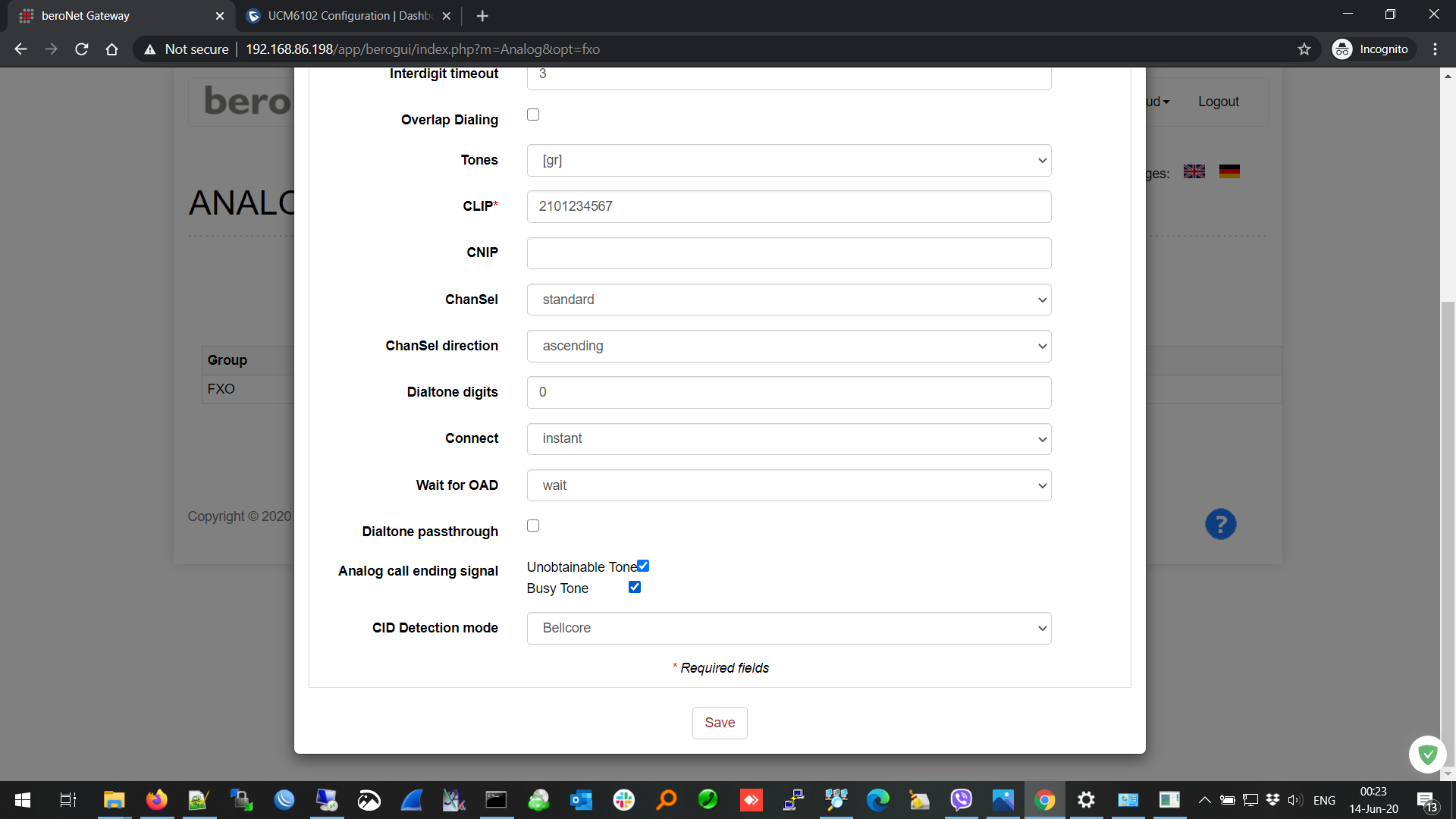Reload the current page
The height and width of the screenshot is (819, 1456).
tap(82, 49)
